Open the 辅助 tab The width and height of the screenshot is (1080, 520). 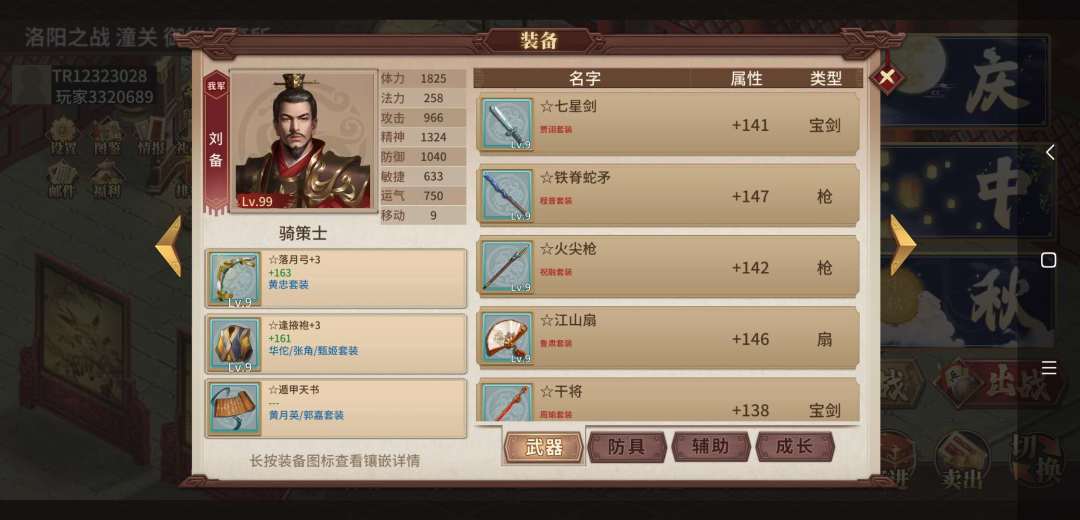coord(711,447)
